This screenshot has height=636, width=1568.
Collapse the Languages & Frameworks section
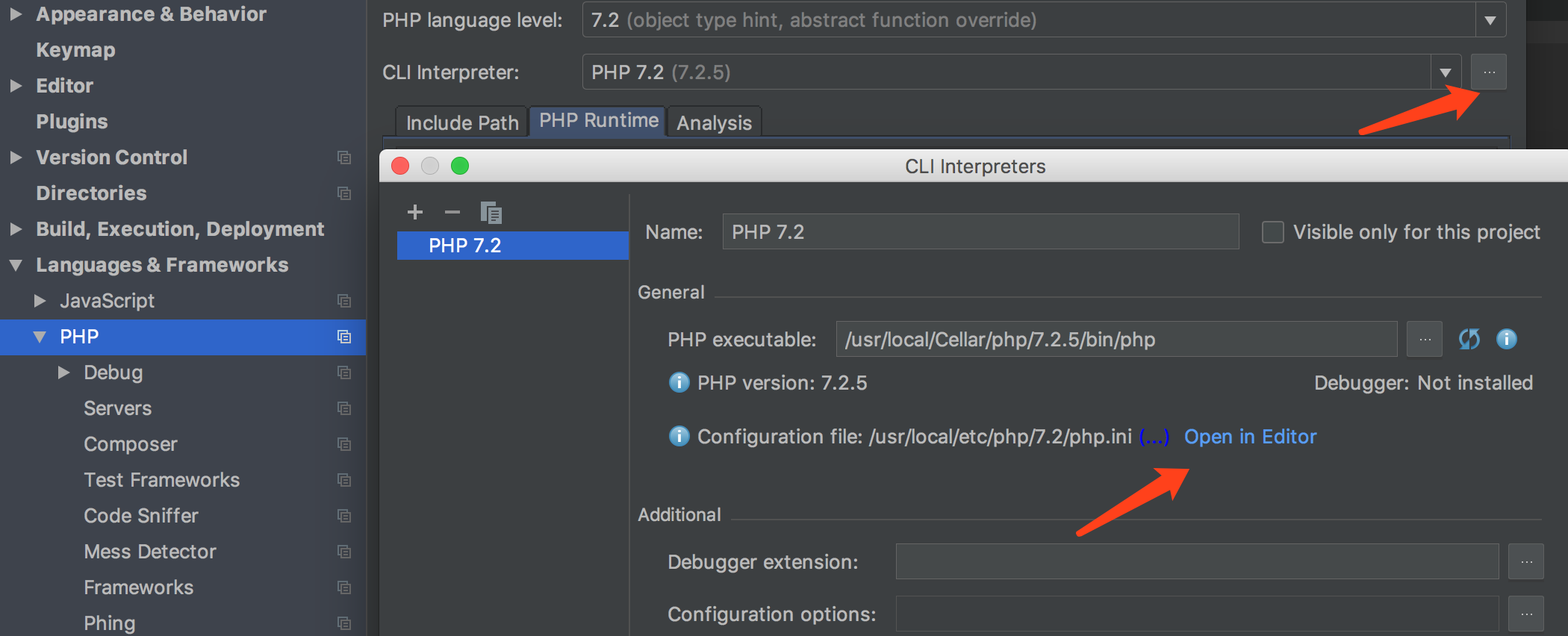[16, 265]
